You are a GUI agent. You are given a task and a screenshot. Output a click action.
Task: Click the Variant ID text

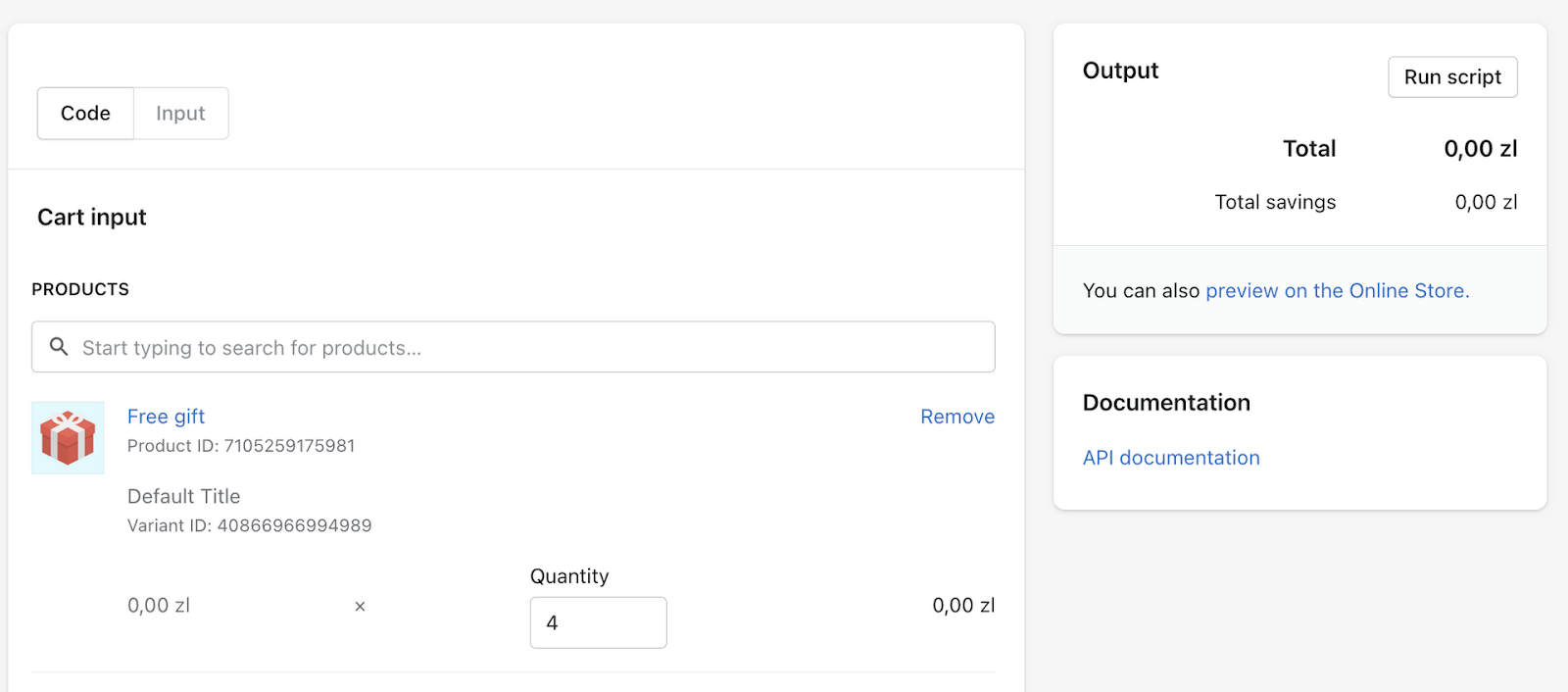click(x=249, y=526)
